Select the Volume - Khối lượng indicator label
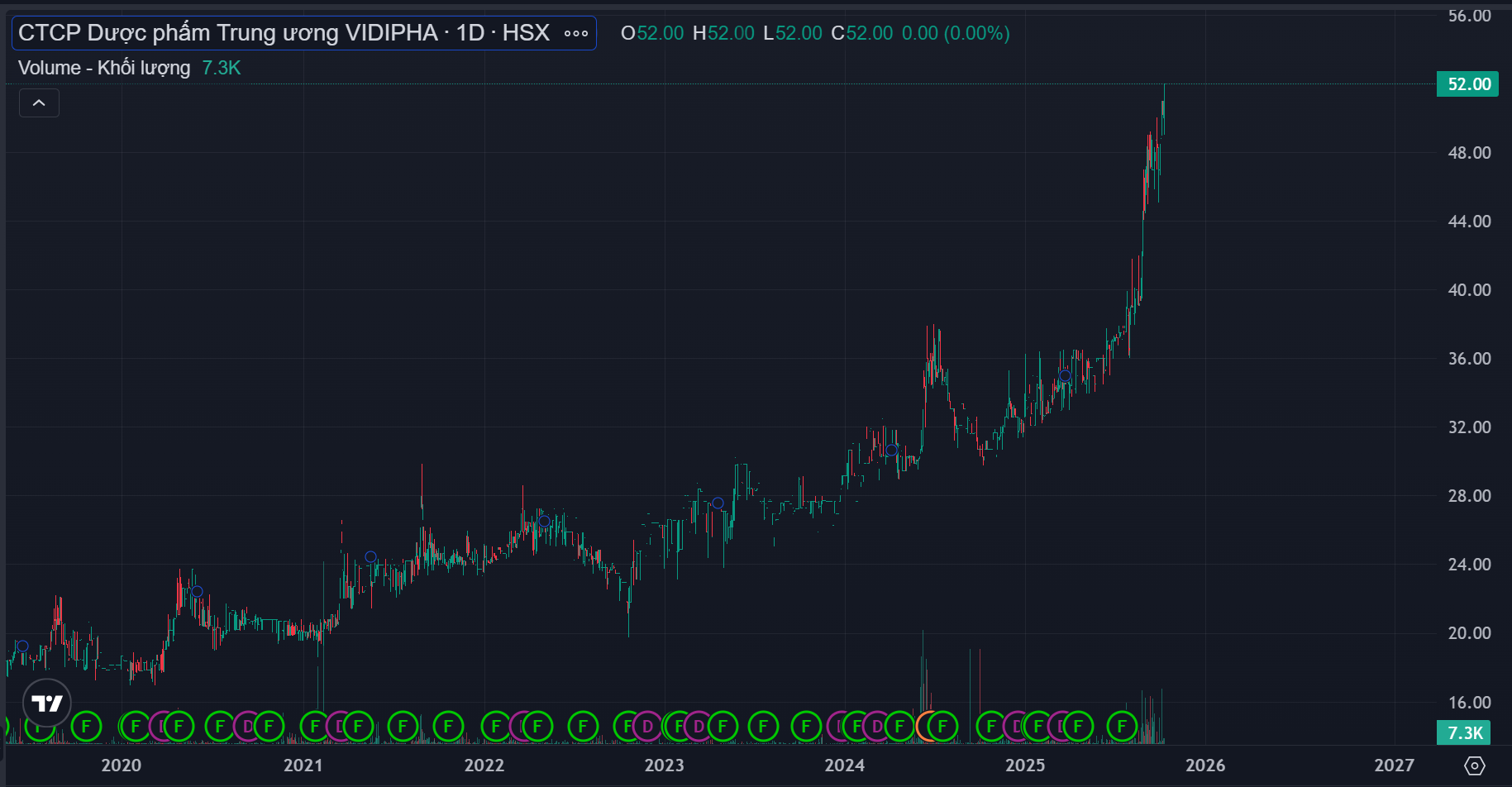The height and width of the screenshot is (787, 1512). click(x=104, y=68)
